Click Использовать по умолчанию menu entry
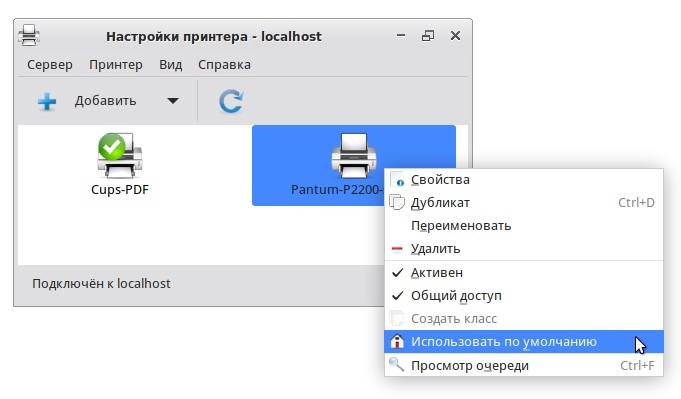The image size is (681, 399). click(x=524, y=342)
